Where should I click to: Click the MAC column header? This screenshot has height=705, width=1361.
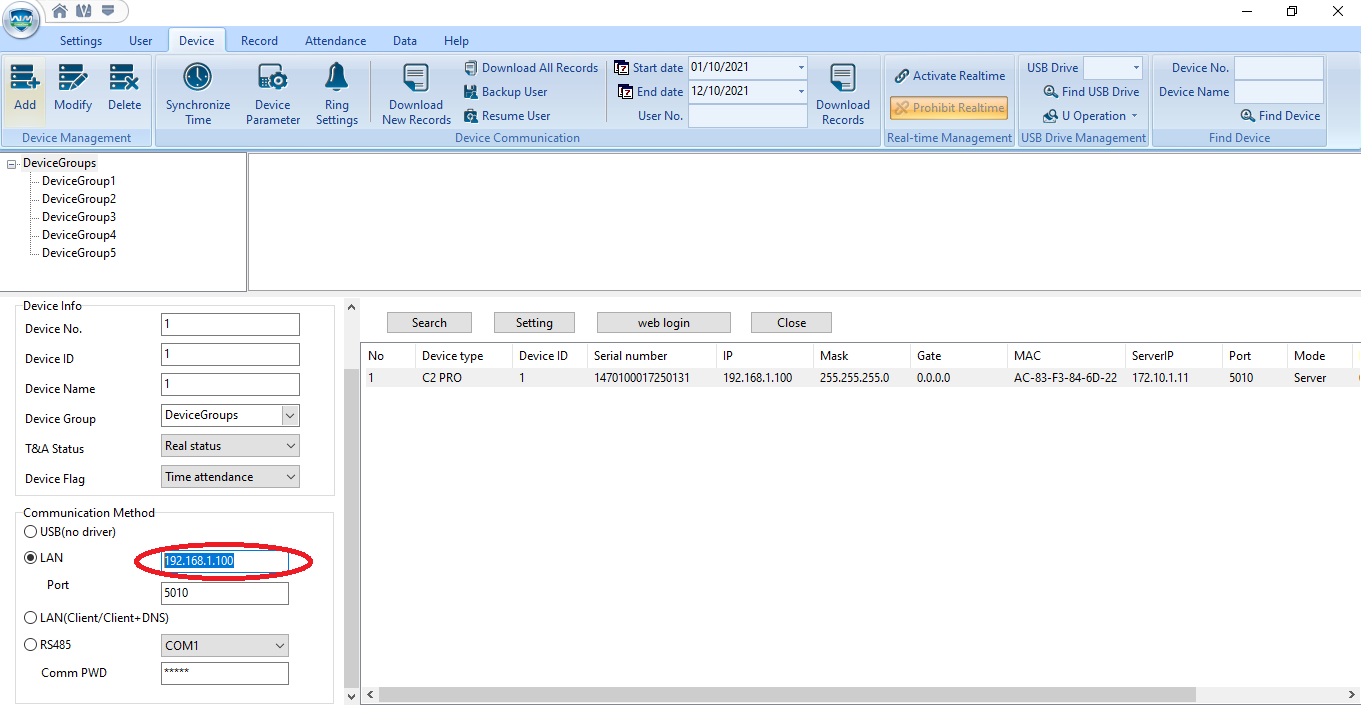(x=1066, y=355)
